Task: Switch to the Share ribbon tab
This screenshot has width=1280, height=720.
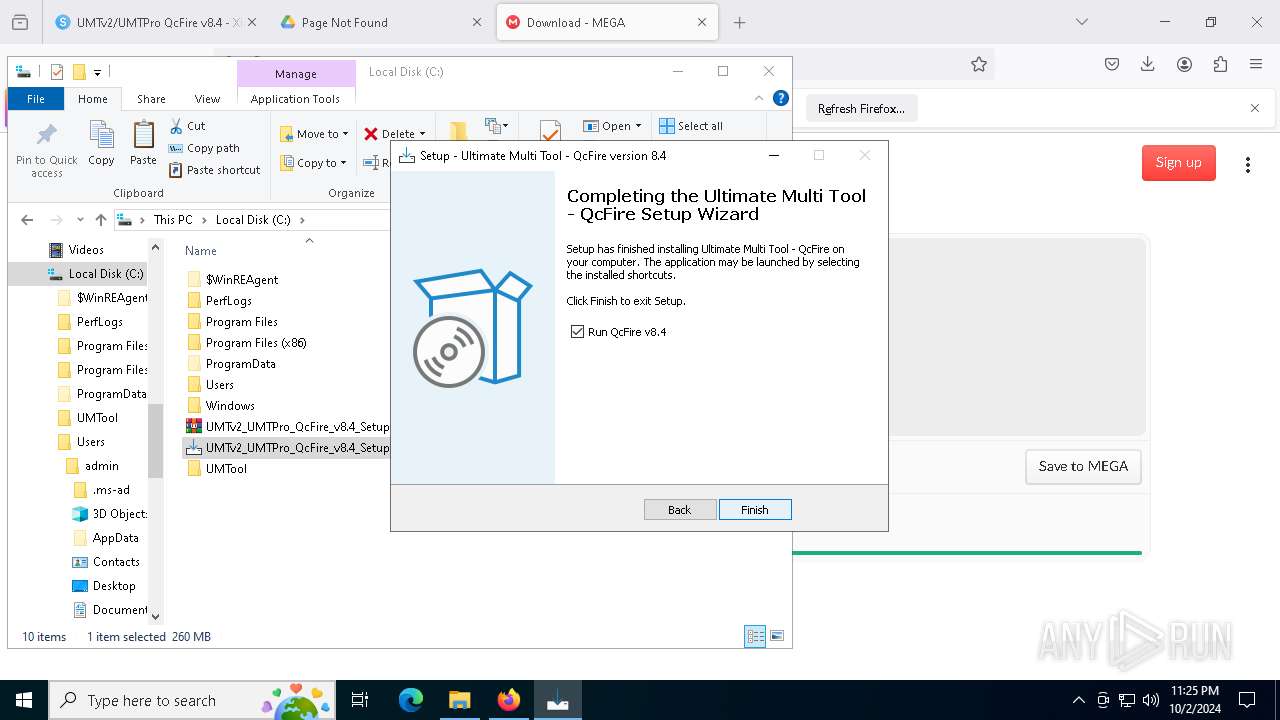Action: coord(152,99)
